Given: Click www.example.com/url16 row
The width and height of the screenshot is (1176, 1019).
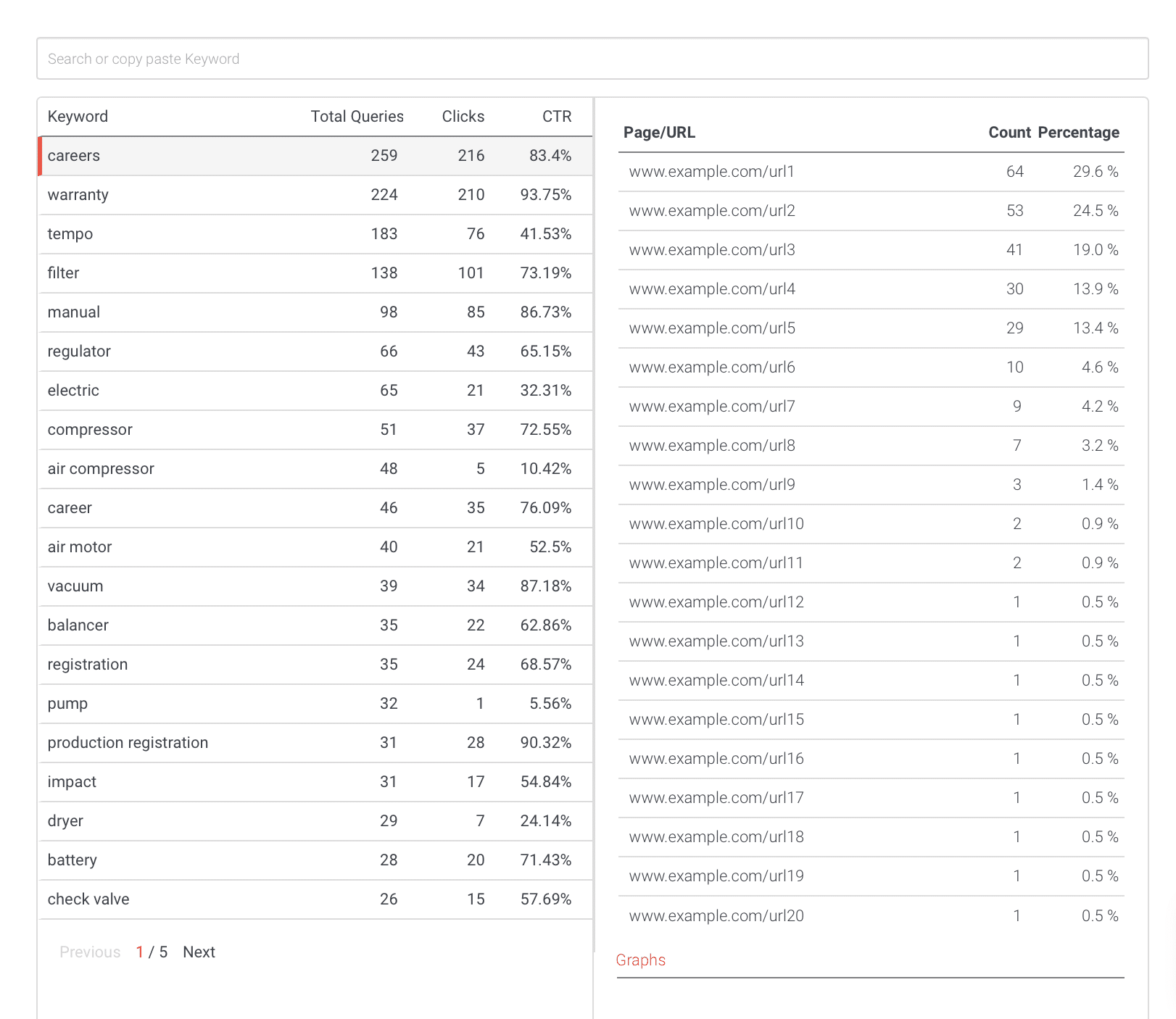Looking at the screenshot, I should tap(871, 759).
